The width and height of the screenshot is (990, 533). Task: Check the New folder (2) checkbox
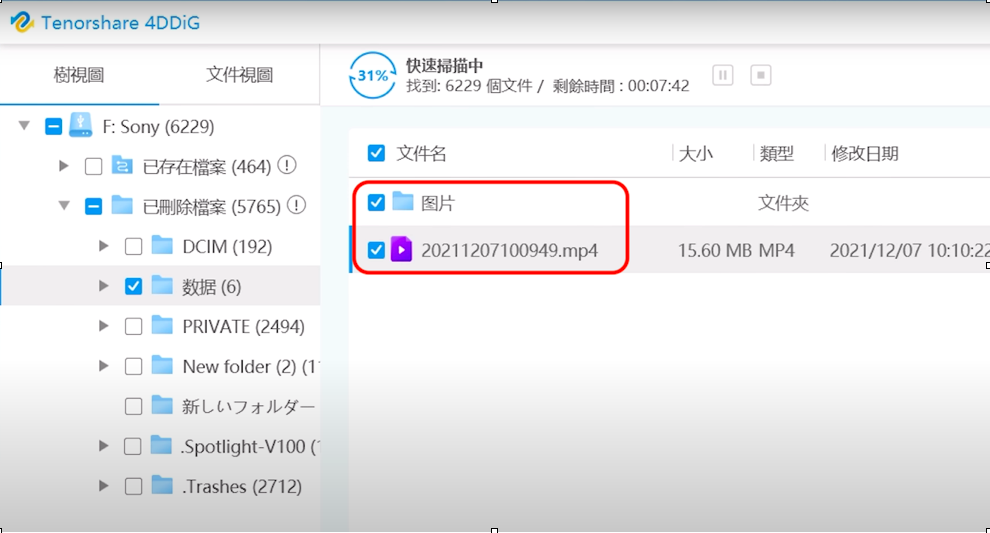(x=133, y=366)
